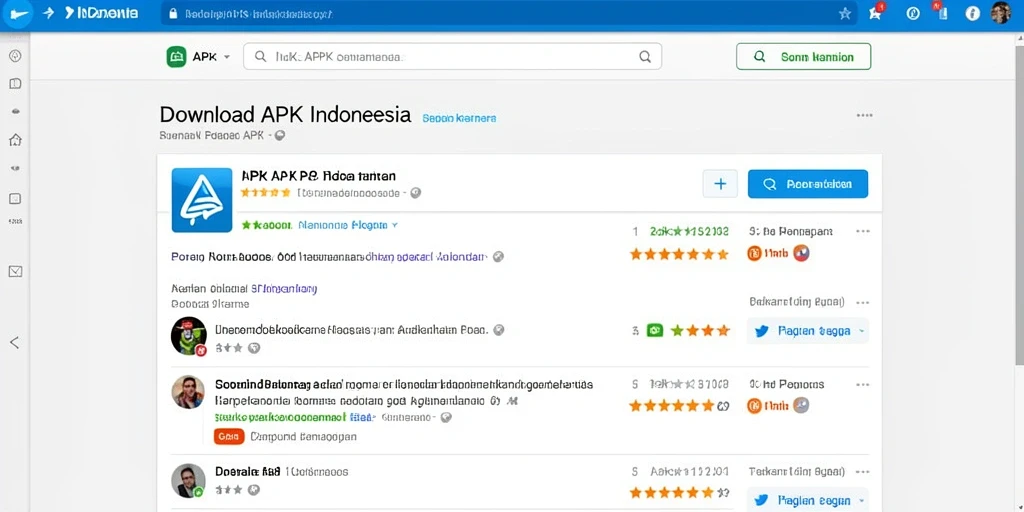Open the ellipsis menu in the S: lhe Pennapam row

863,231
